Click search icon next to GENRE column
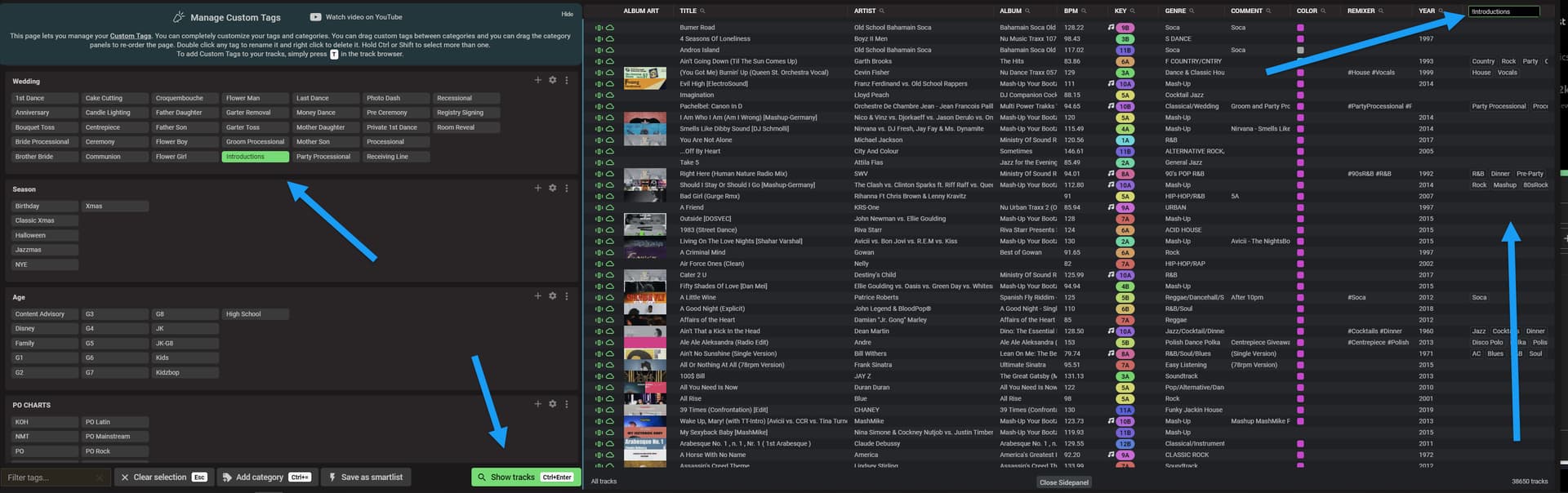This screenshot has width=1568, height=493. click(1192, 11)
